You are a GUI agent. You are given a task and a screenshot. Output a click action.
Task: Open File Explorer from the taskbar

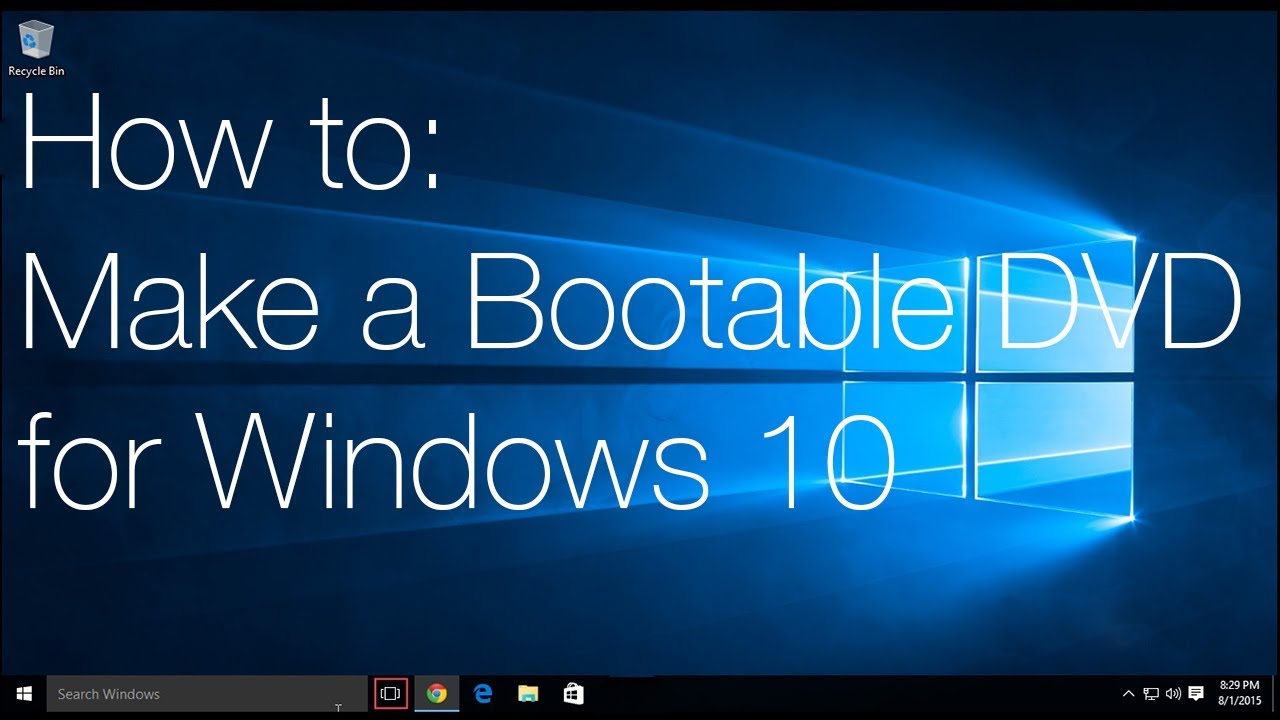point(528,693)
